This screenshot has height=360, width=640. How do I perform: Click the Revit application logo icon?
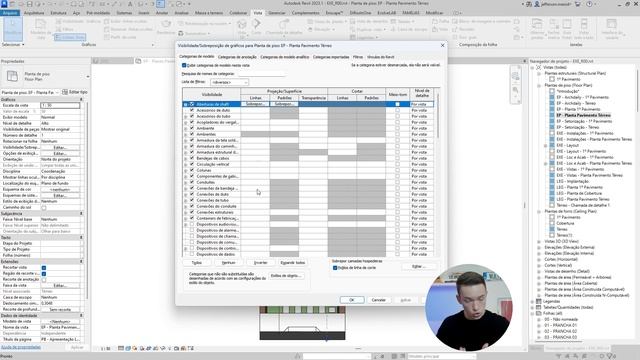tap(4, 4)
